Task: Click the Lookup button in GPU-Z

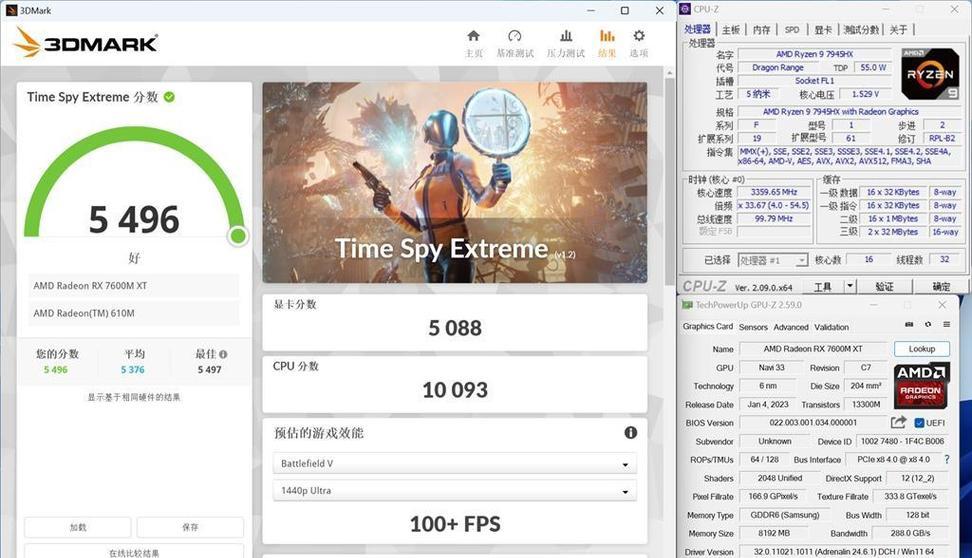Action: coord(922,348)
